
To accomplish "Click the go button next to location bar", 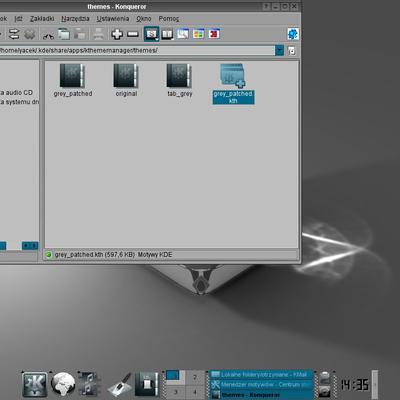I will click(291, 51).
